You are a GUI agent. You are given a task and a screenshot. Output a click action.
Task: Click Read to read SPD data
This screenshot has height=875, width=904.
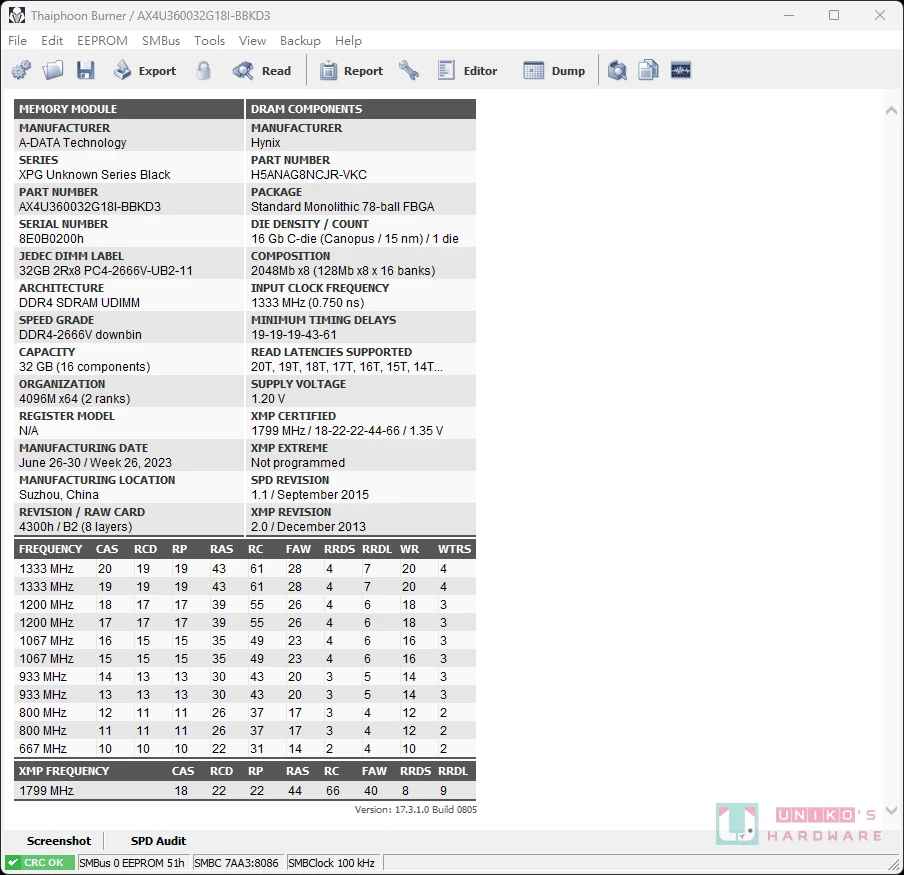point(261,70)
